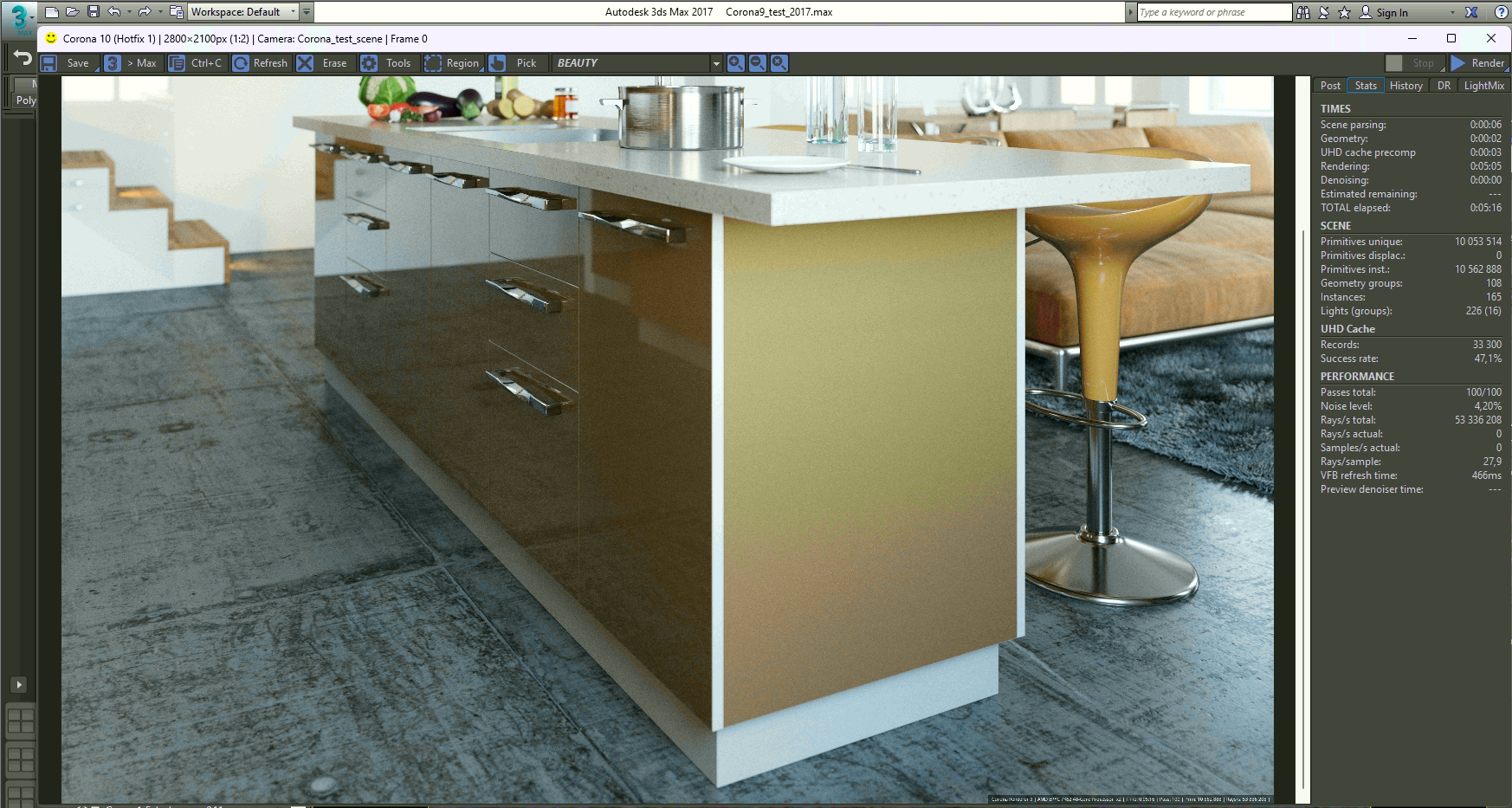Click the New Scene icon
Viewport: 1512px width, 808px height.
[x=52, y=12]
